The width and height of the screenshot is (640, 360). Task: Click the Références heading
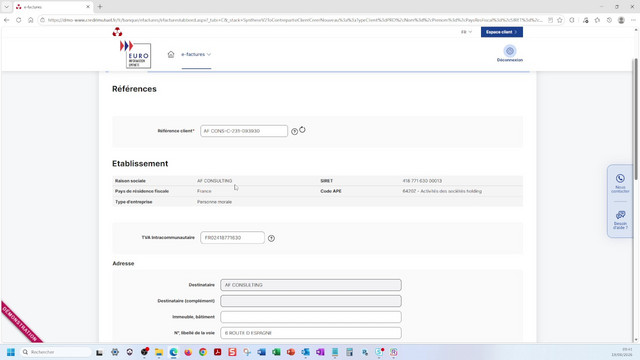click(134, 89)
